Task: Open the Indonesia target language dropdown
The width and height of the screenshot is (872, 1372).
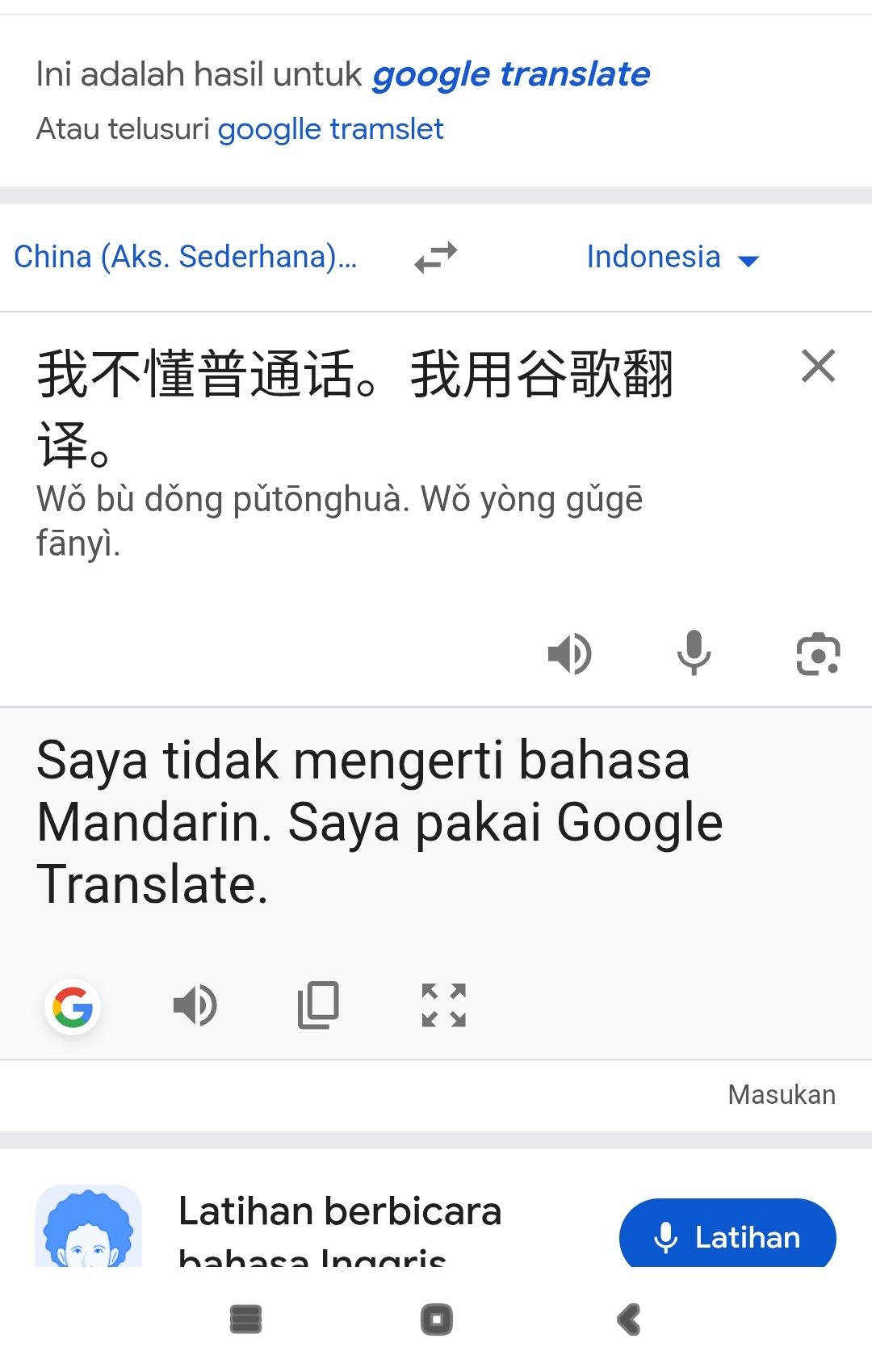Action: [x=673, y=258]
